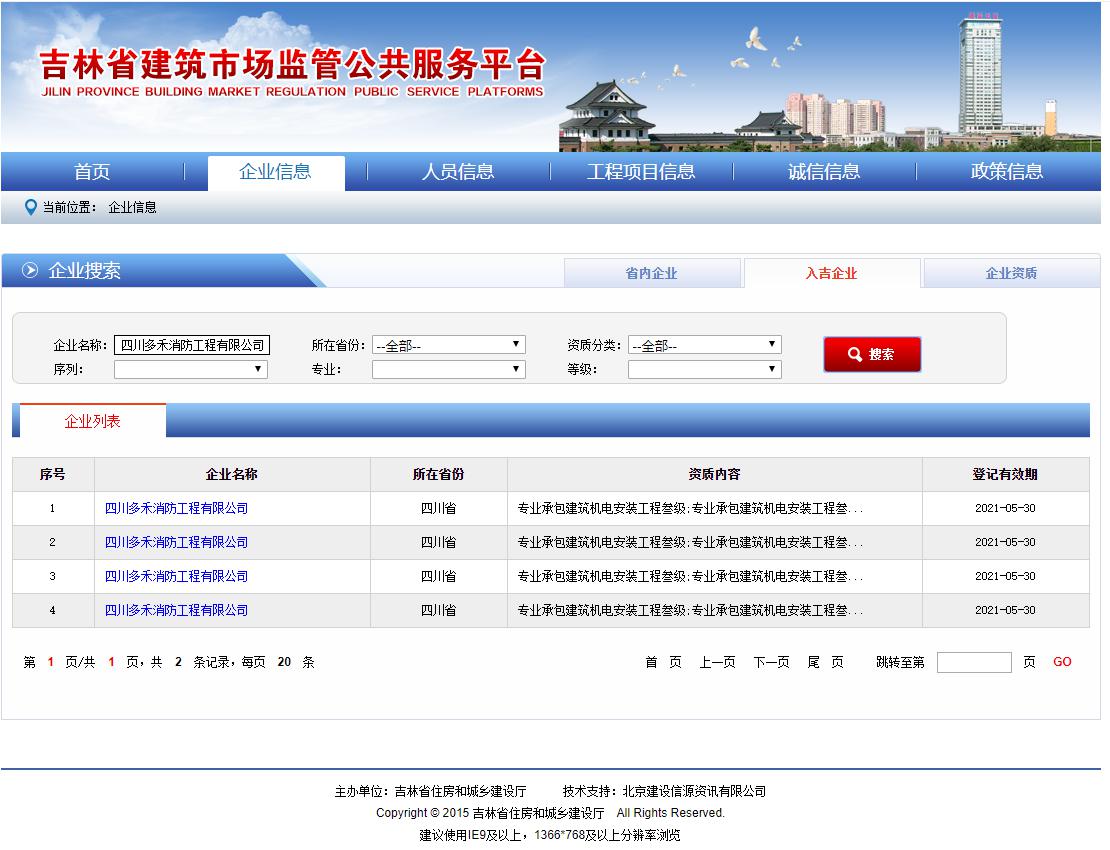The height and width of the screenshot is (850, 1110).
Task: Click the red GO jump button
Action: pos(1062,662)
